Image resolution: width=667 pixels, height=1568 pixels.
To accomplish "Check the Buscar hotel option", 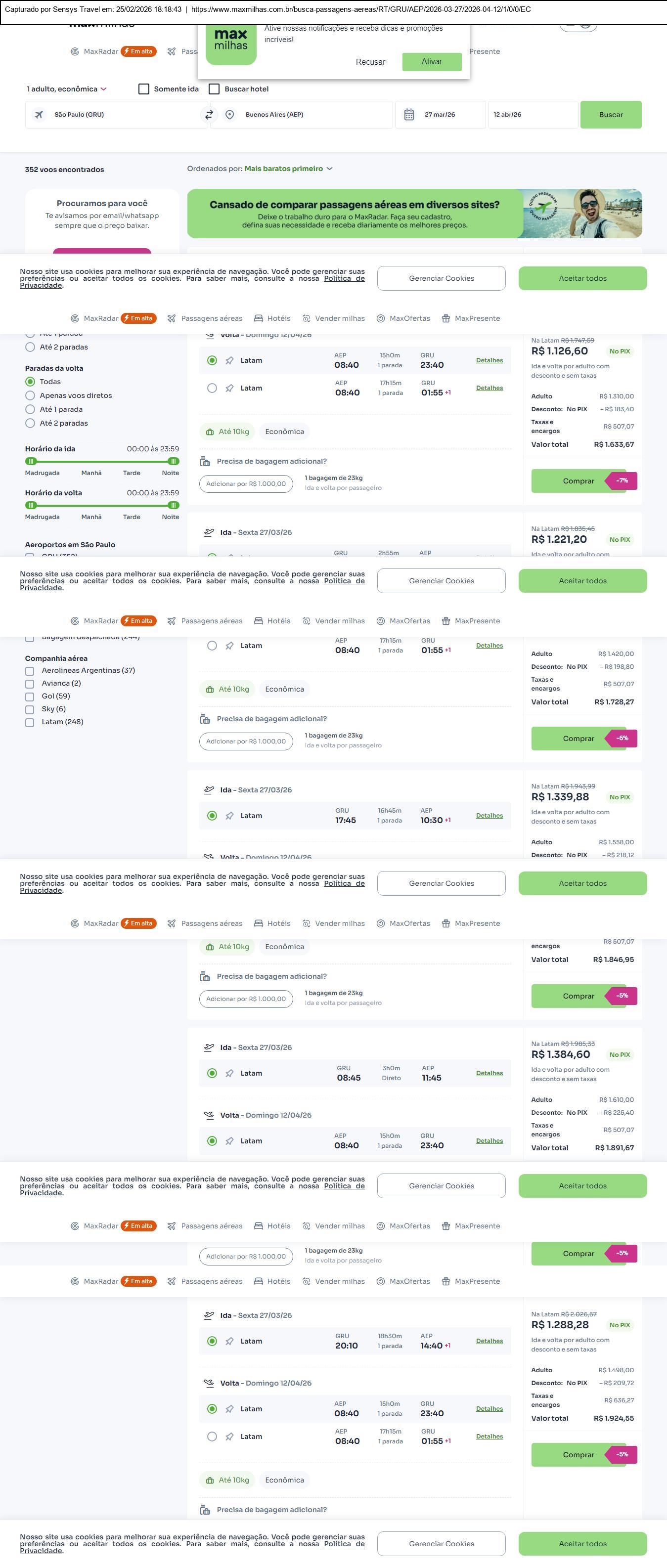I will point(214,89).
